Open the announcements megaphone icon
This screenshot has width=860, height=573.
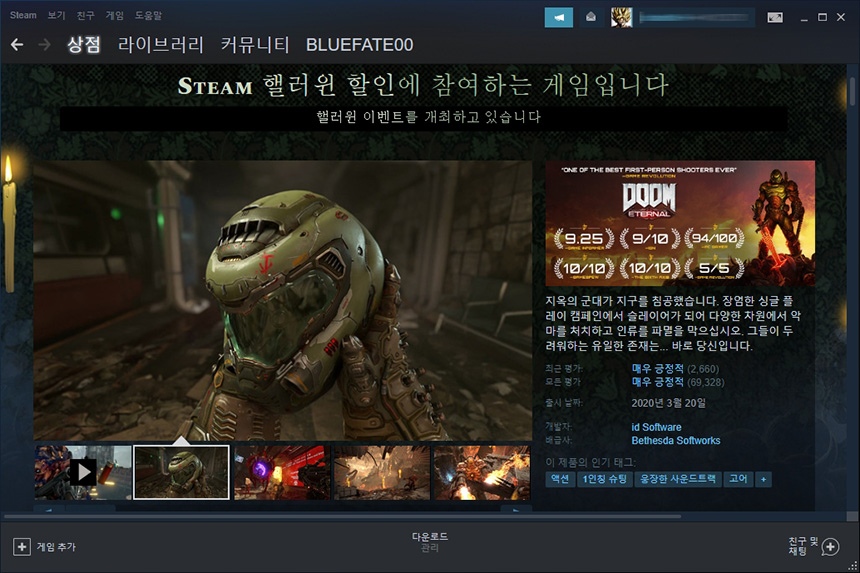pos(558,18)
